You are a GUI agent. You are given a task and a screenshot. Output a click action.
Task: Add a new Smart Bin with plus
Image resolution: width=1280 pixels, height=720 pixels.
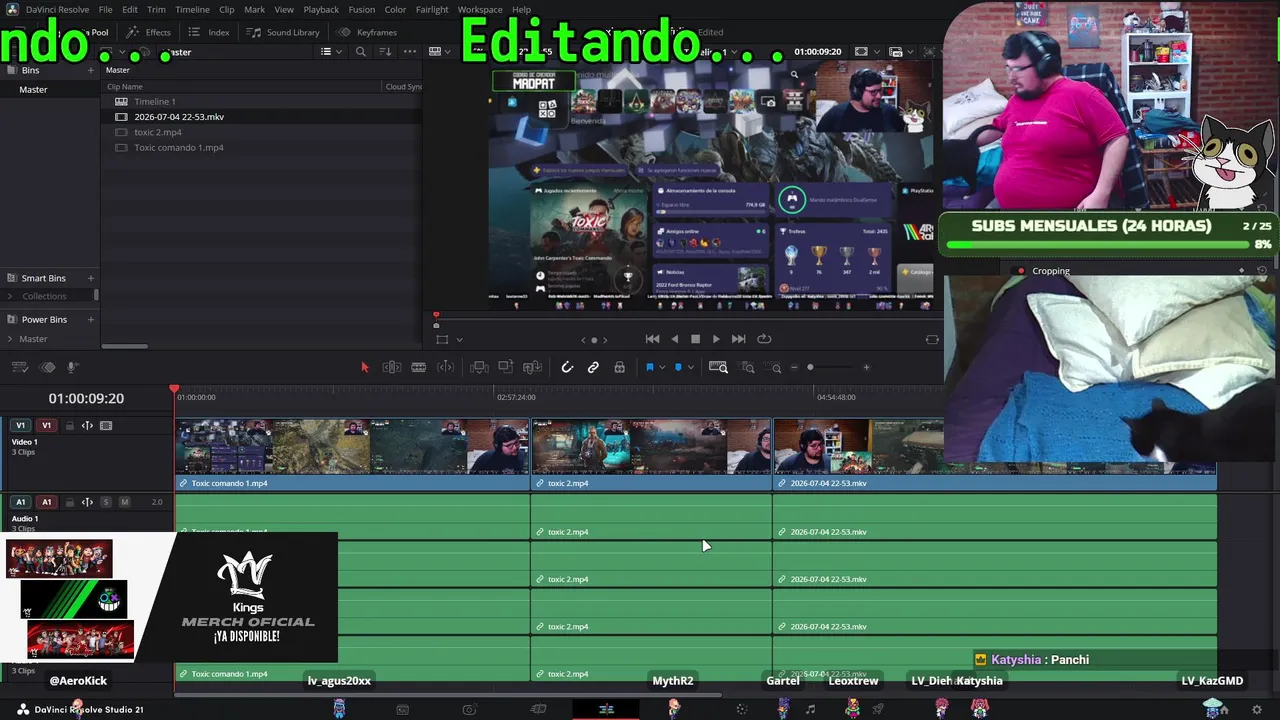pyautogui.click(x=90, y=278)
